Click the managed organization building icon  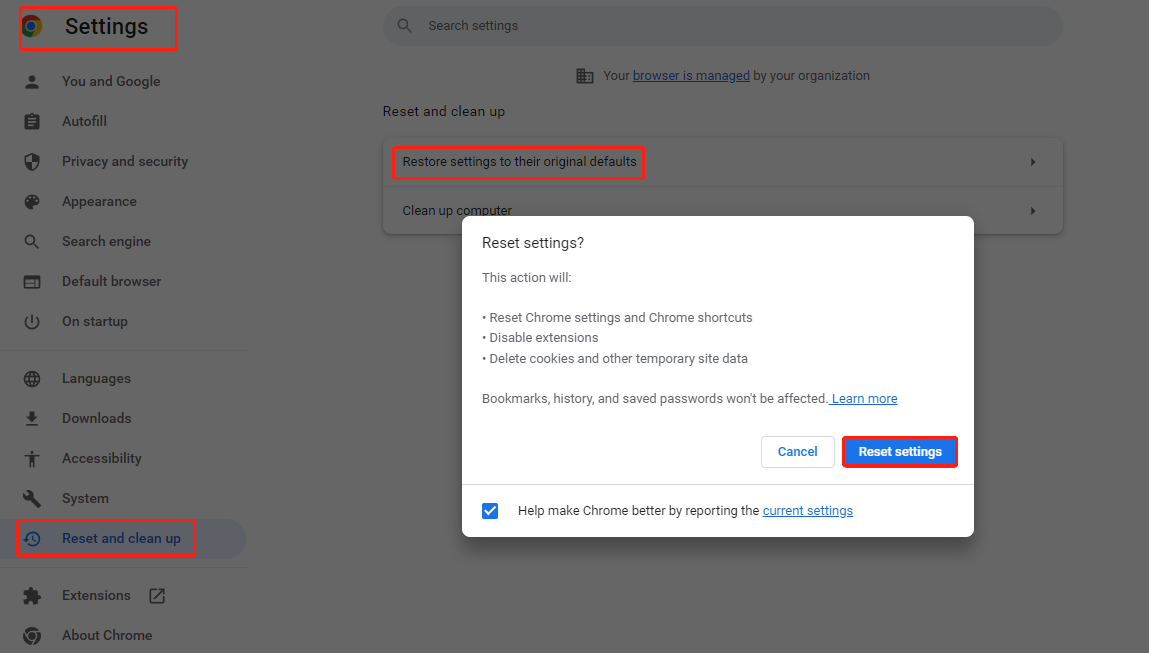(585, 75)
